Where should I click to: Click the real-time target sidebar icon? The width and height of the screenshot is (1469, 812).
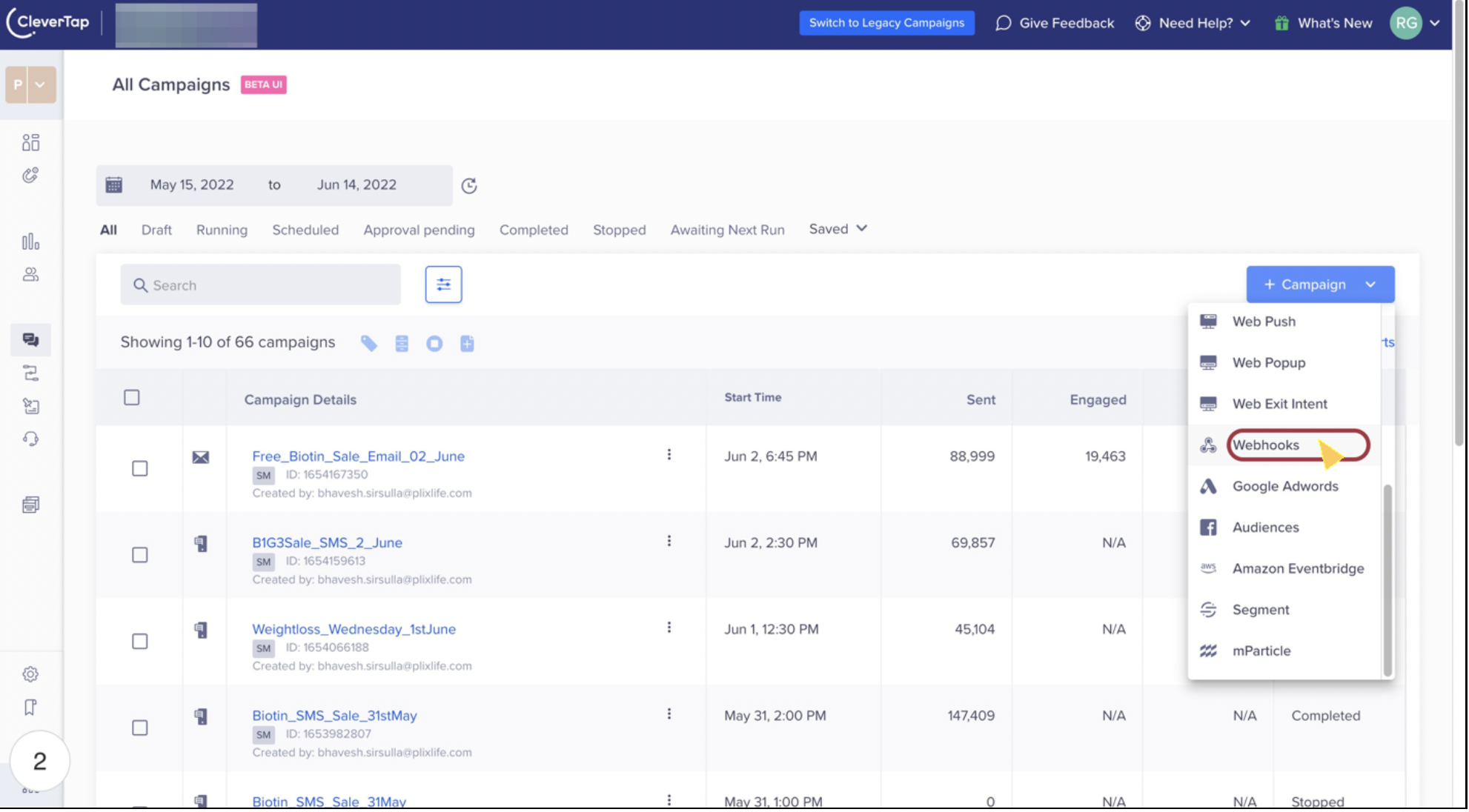click(30, 175)
